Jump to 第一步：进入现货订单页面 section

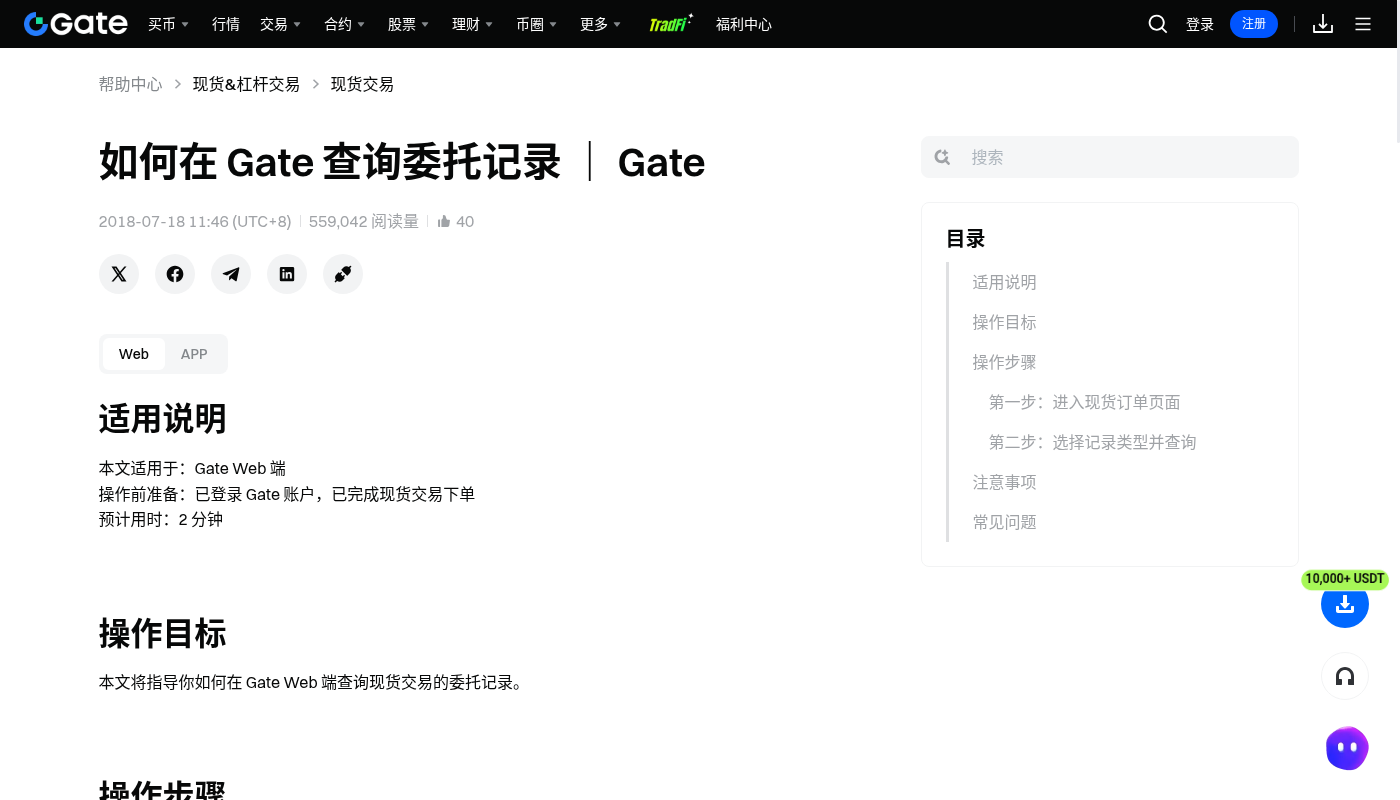click(x=1084, y=402)
